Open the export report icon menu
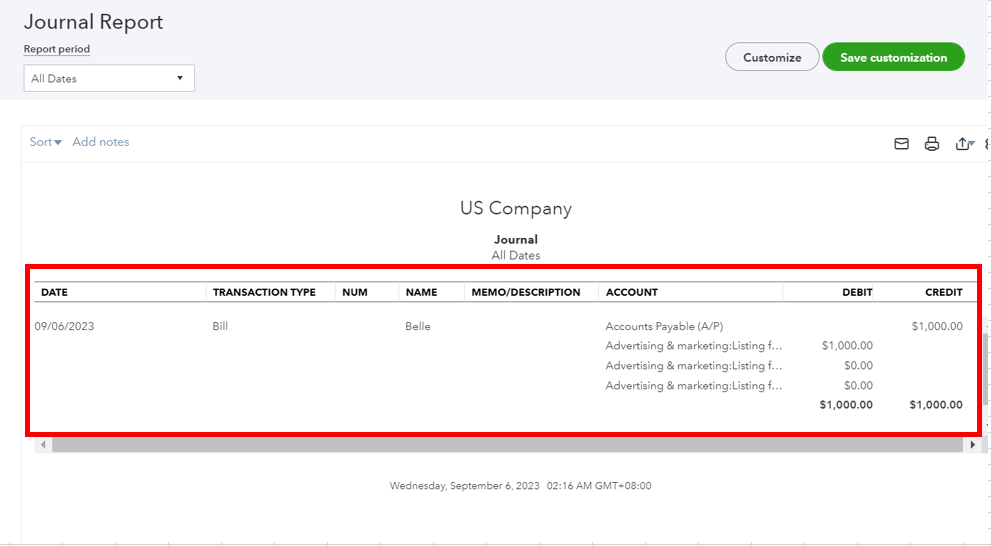991x546 pixels. coord(964,144)
